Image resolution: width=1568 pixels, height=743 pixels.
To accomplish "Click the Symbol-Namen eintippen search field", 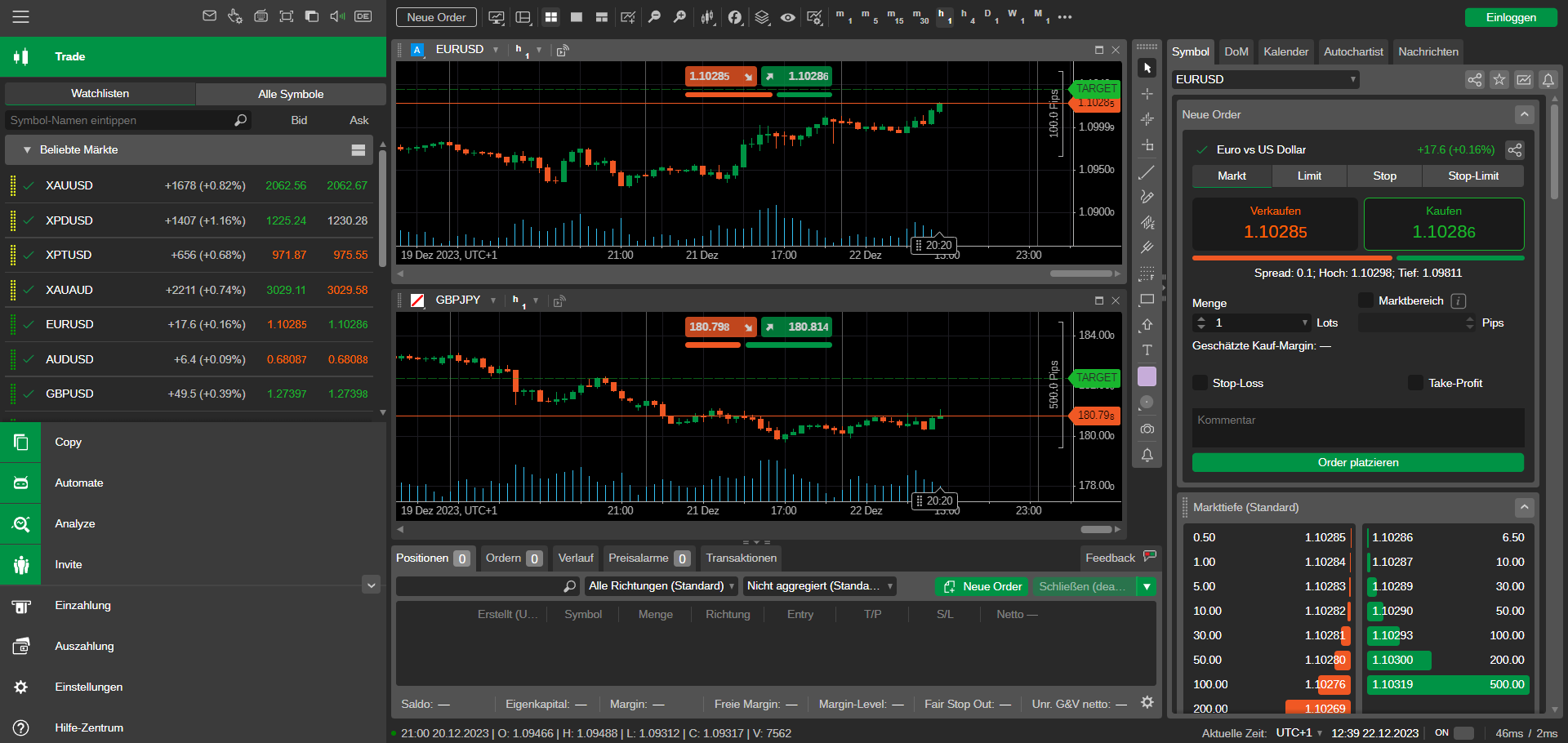I will point(122,120).
